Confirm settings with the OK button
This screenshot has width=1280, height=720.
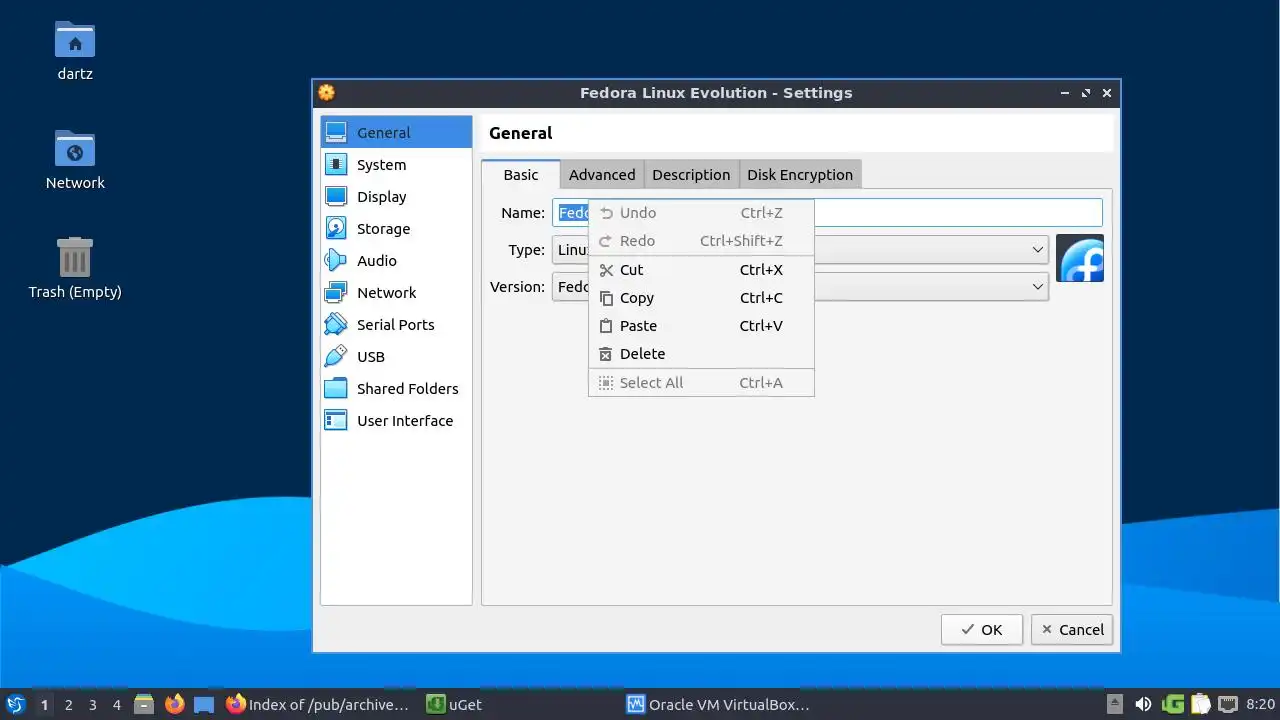[x=982, y=629]
